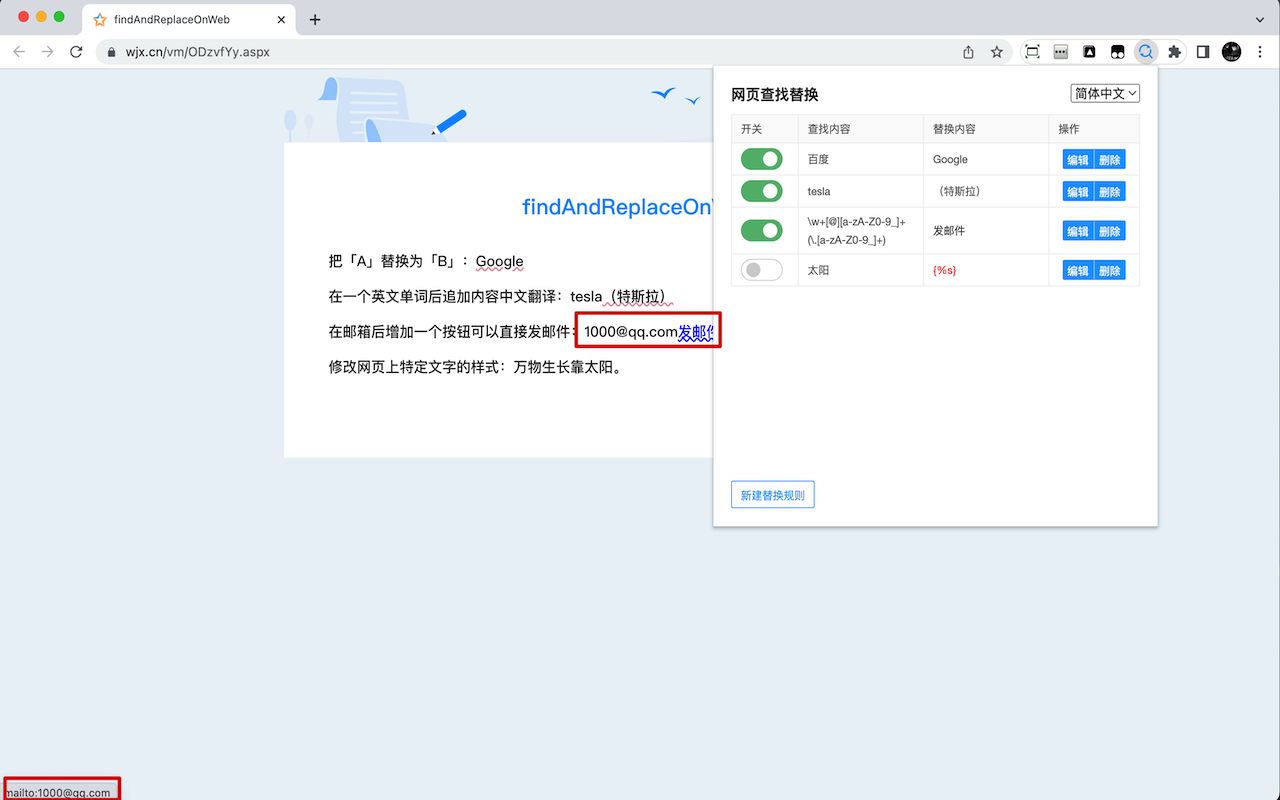
Task: Click the padlock icon in the address bar
Action: pyautogui.click(x=110, y=51)
